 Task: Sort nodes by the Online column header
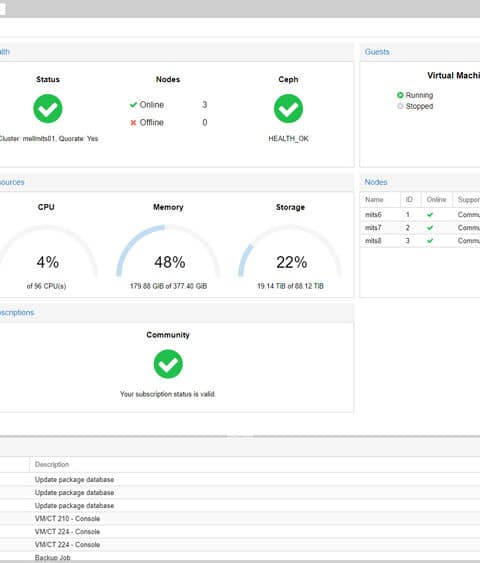(x=437, y=200)
